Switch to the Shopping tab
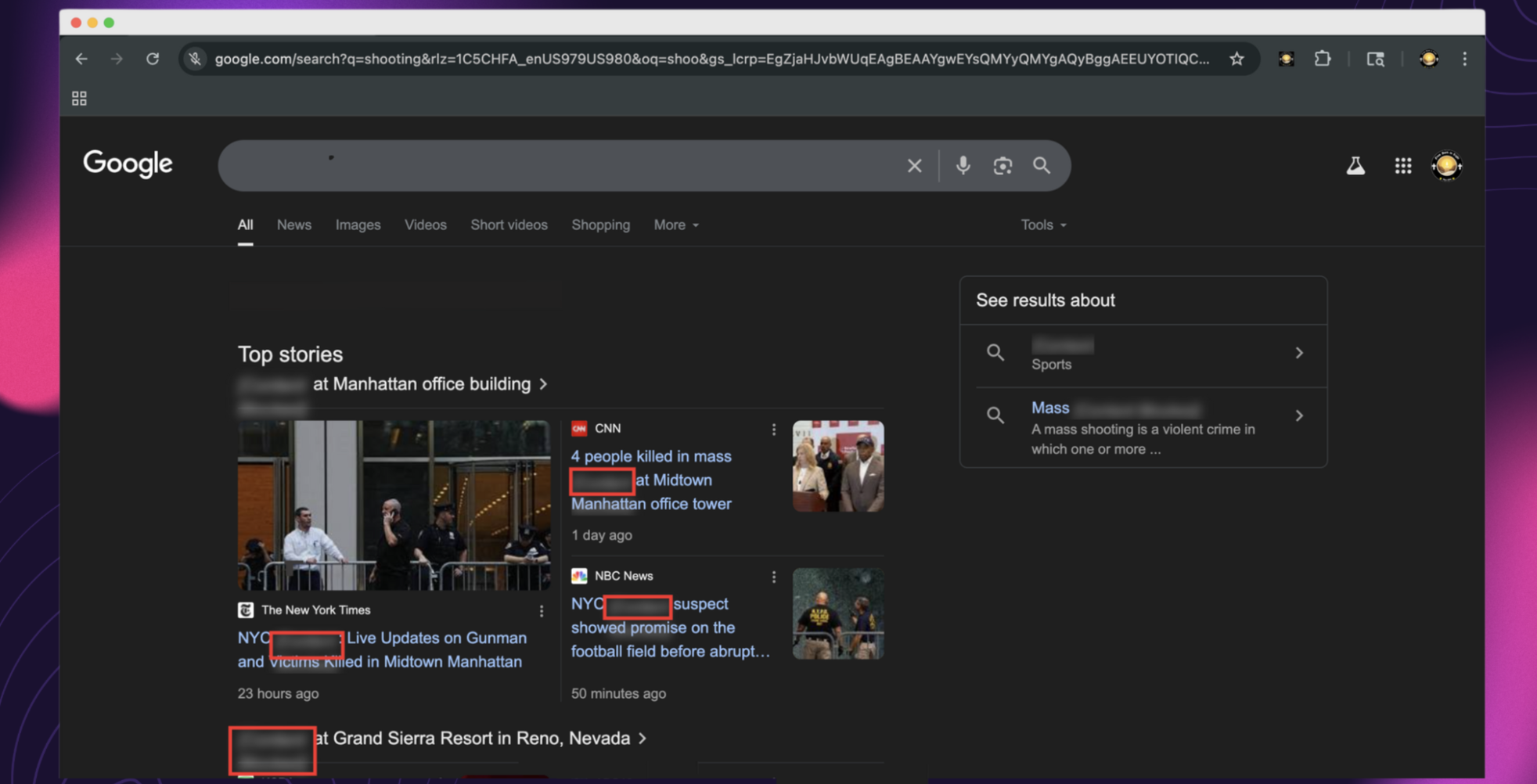 600,225
